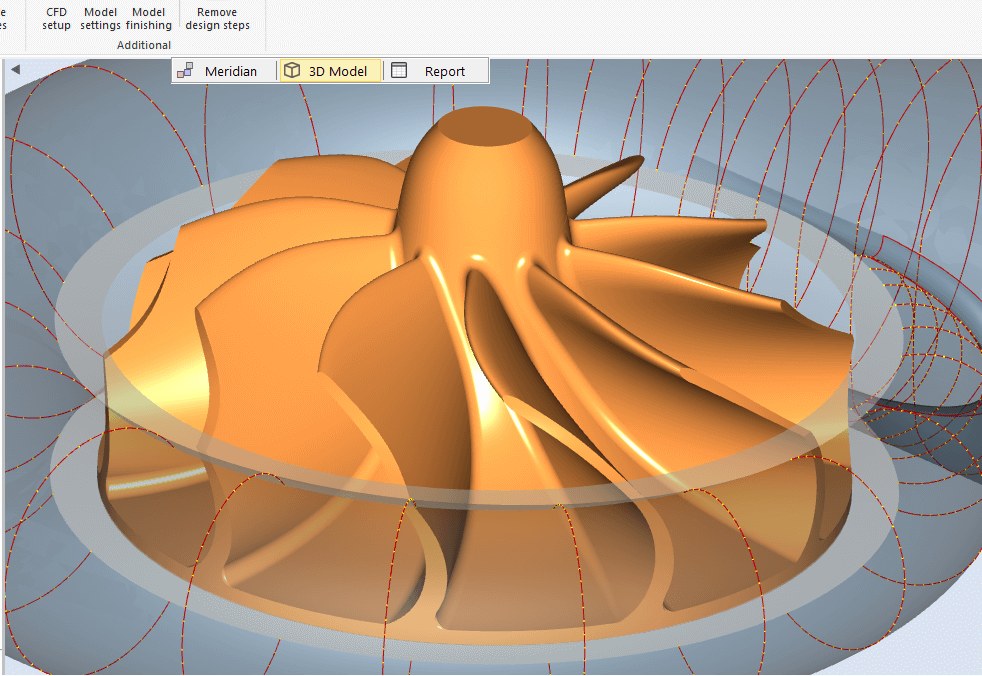Click the orange impeller hub top
Viewport: 982px width, 676px height.
tap(483, 126)
